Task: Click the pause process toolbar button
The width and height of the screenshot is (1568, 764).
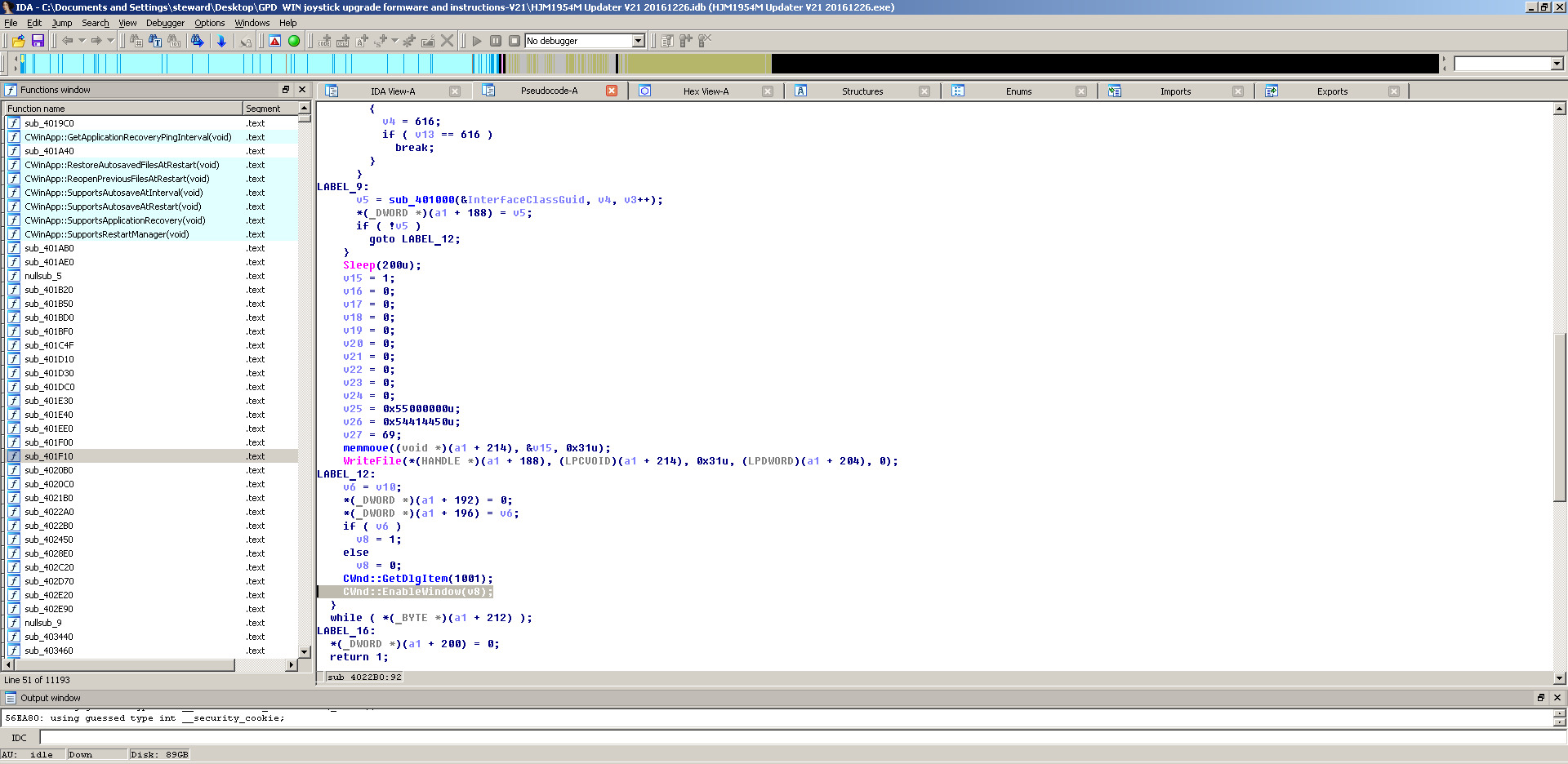Action: (x=496, y=41)
